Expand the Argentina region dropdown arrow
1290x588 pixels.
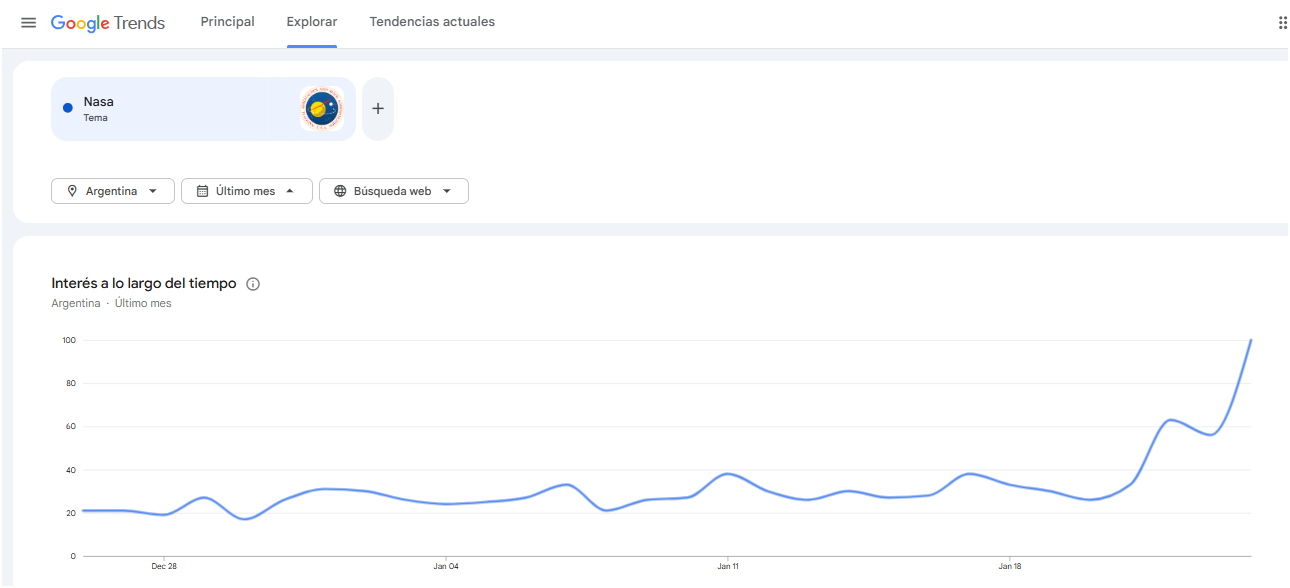pos(153,191)
